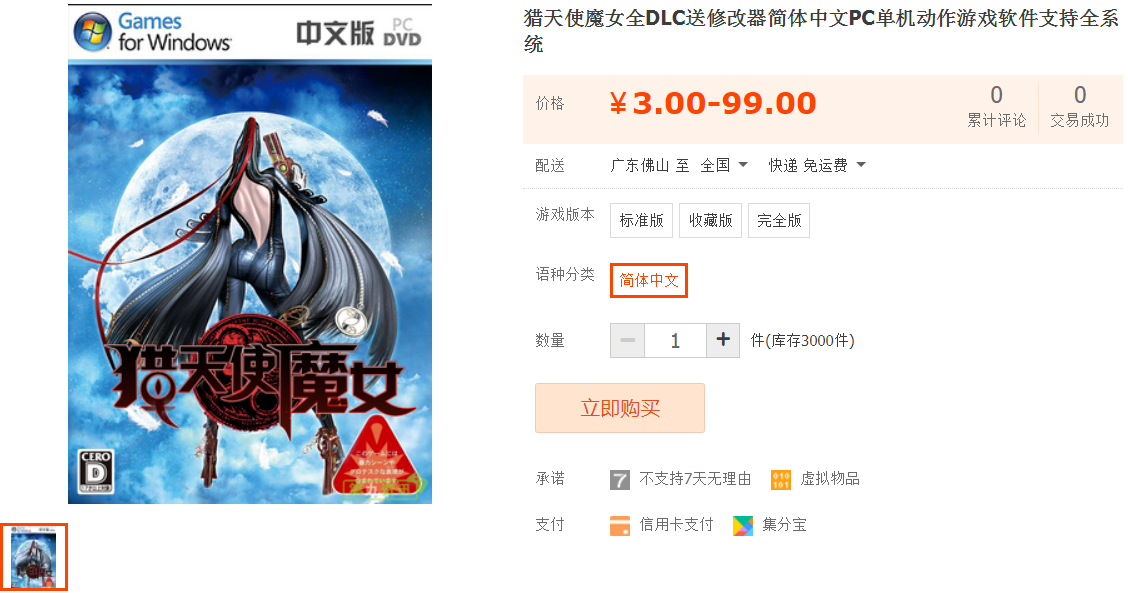Click the 立即购买 buy now button
The height and width of the screenshot is (593, 1128).
(619, 408)
